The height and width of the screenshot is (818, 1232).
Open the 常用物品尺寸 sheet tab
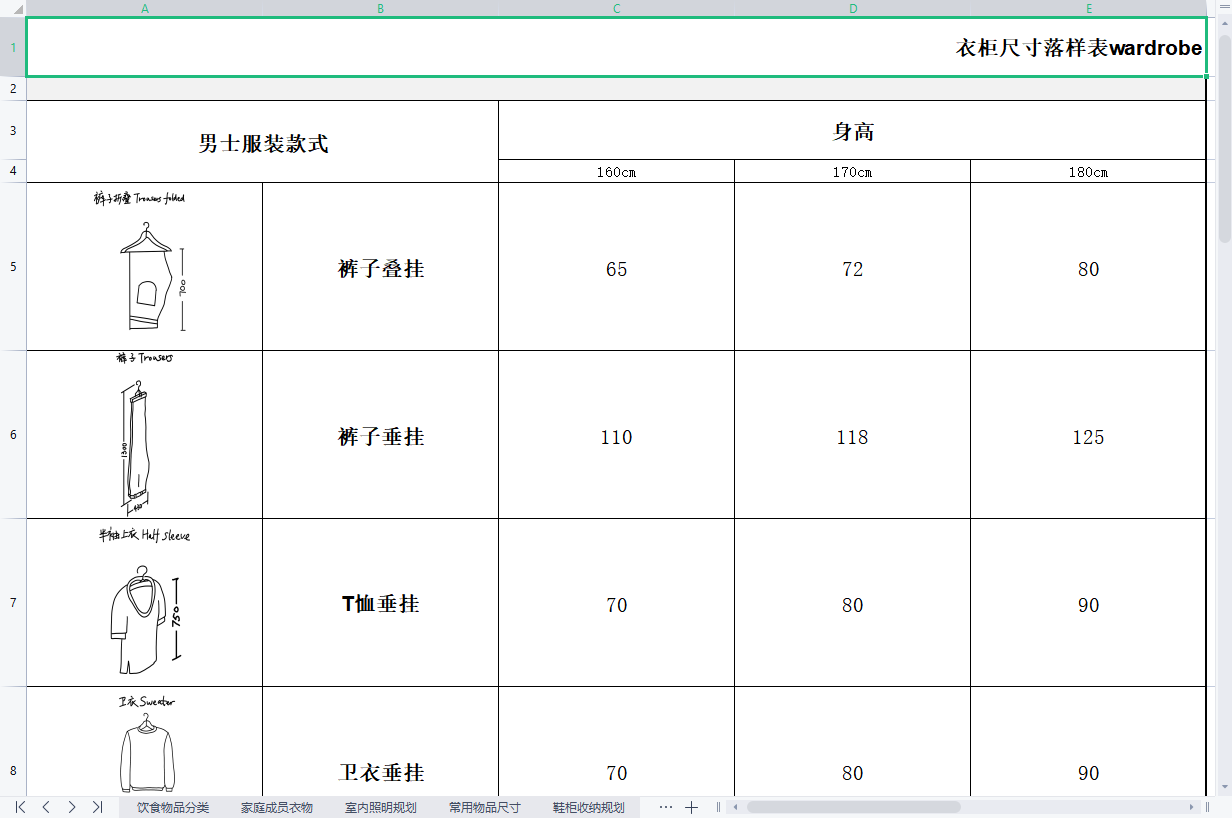pos(485,807)
